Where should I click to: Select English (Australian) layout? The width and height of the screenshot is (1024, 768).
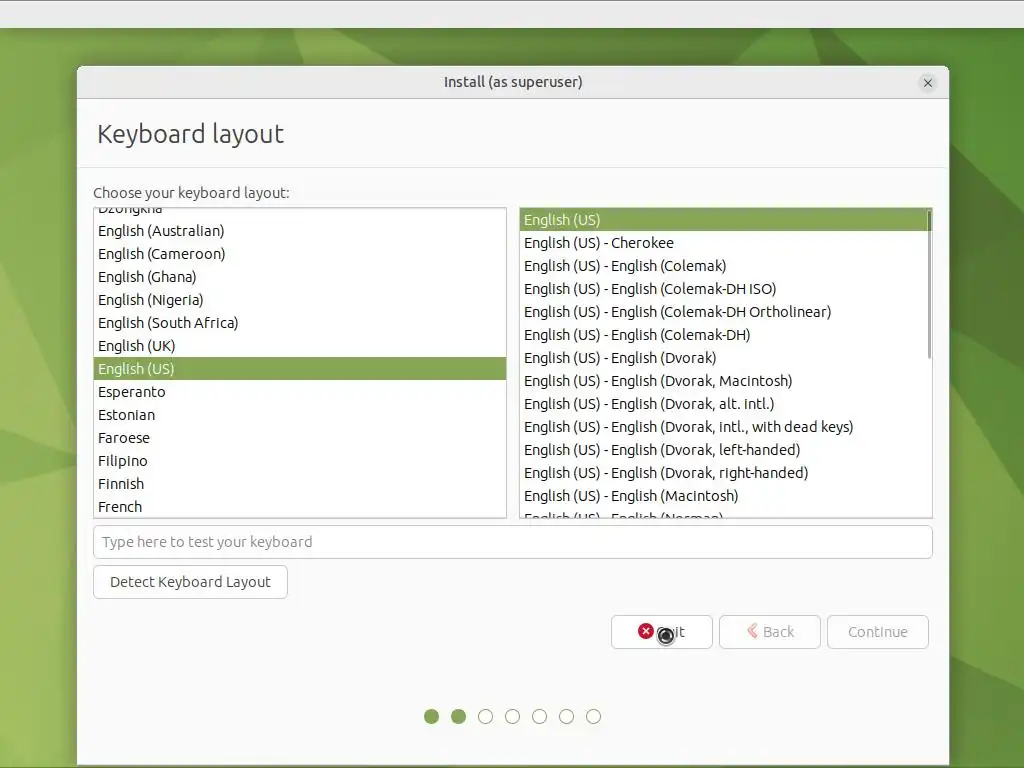click(300, 231)
